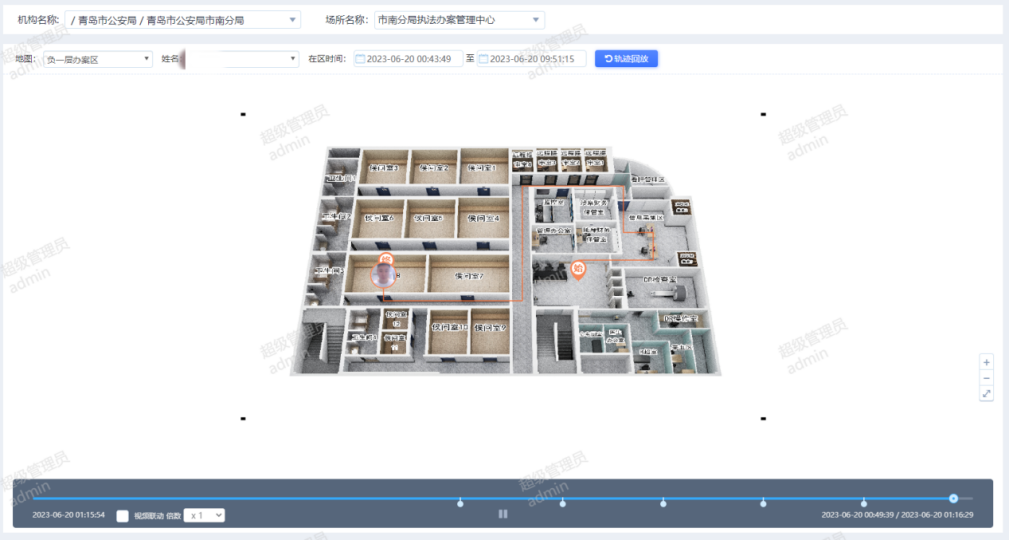Enable the 视频联动 checkbox
The width and height of the screenshot is (1009, 540).
click(122, 516)
